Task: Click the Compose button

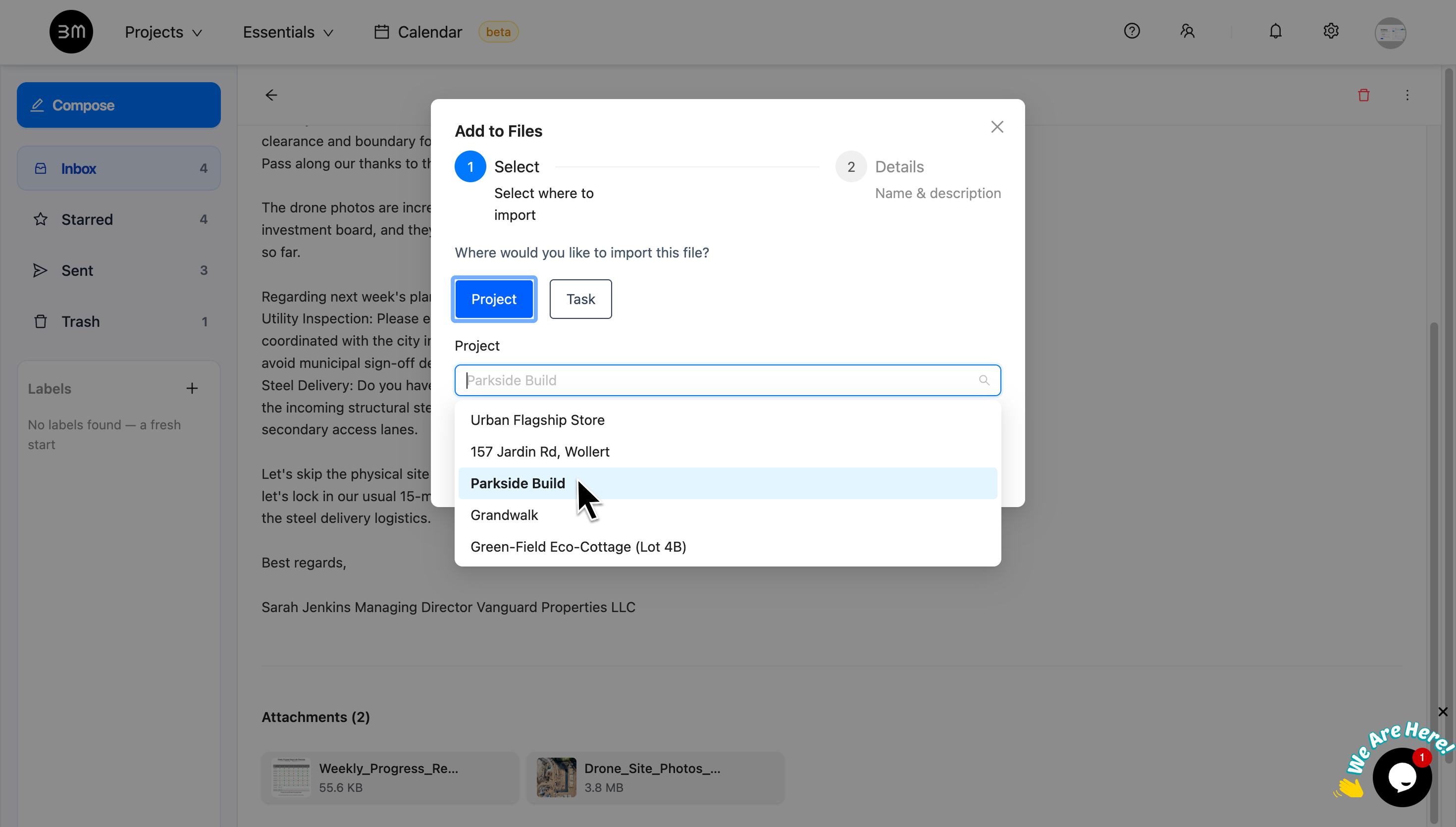Action: point(119,105)
